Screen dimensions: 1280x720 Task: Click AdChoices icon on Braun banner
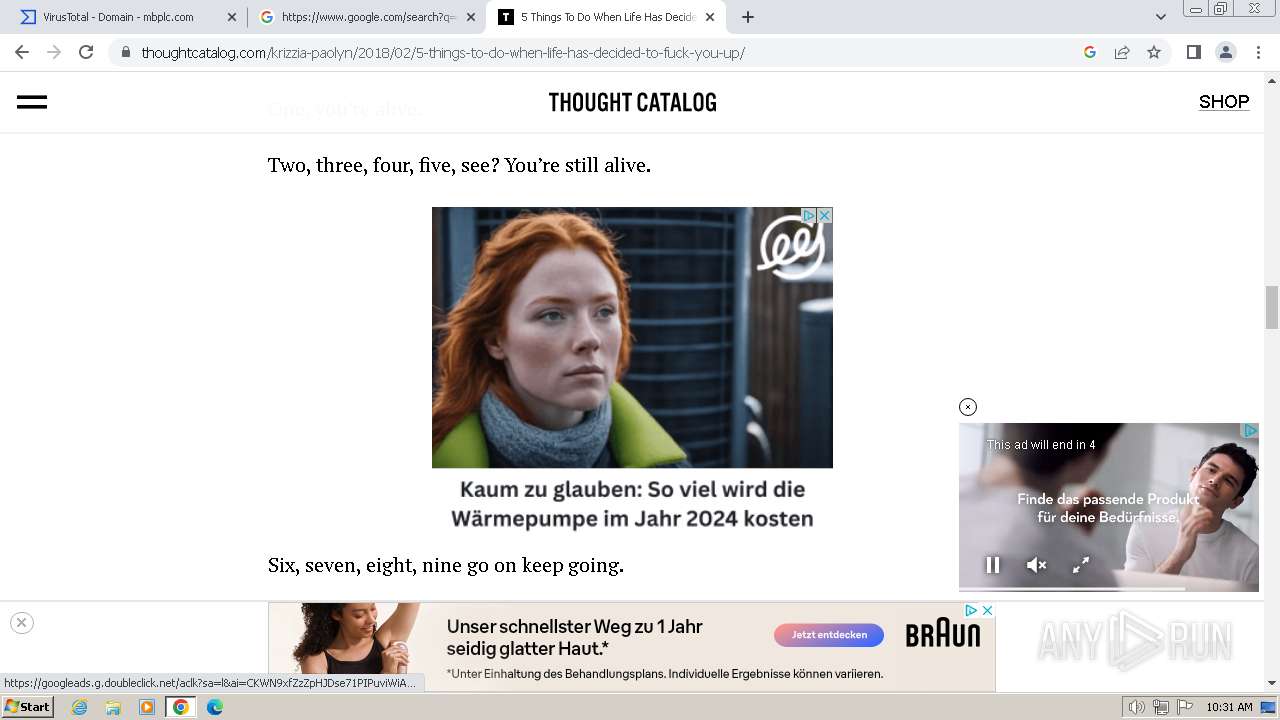coord(971,610)
